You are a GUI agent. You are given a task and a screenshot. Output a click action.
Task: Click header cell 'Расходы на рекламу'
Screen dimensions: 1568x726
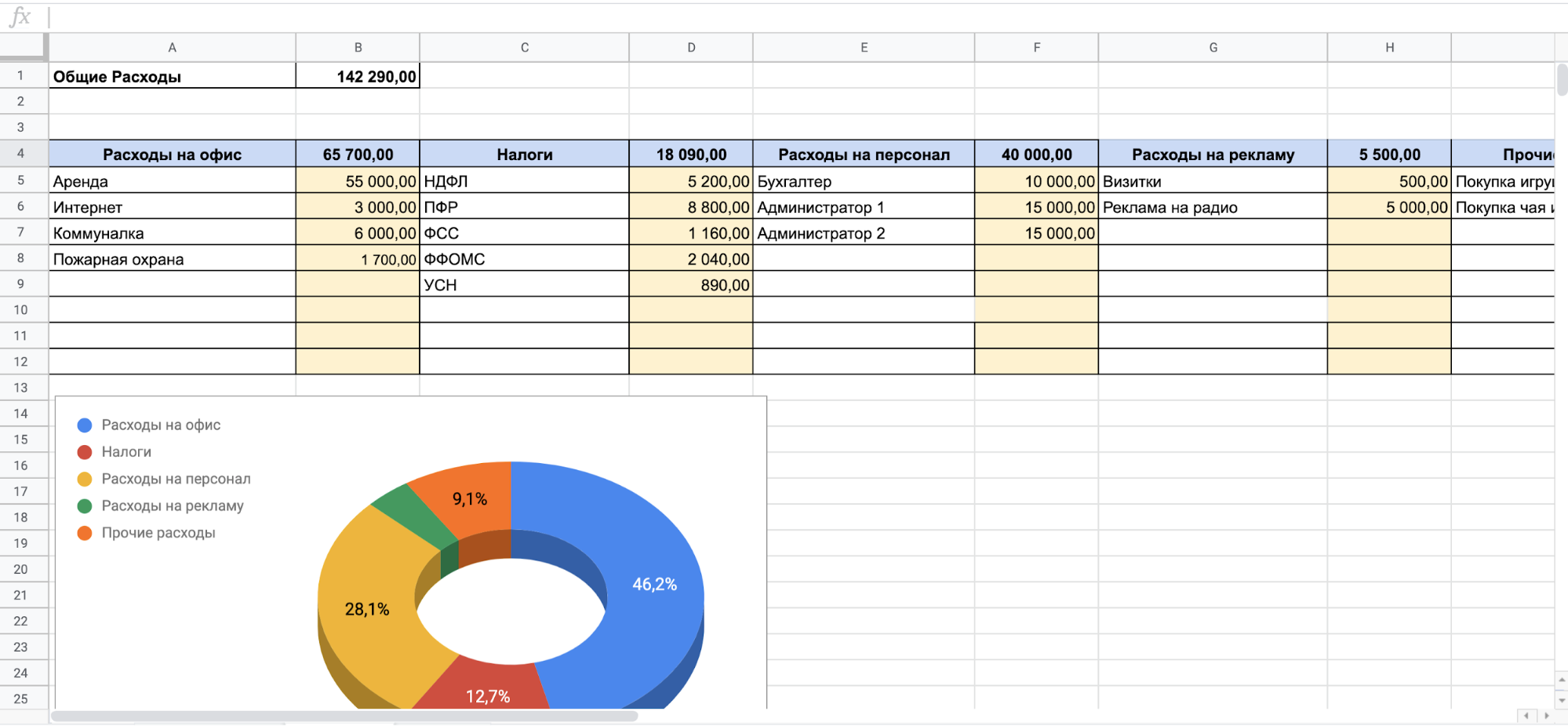coord(1213,154)
